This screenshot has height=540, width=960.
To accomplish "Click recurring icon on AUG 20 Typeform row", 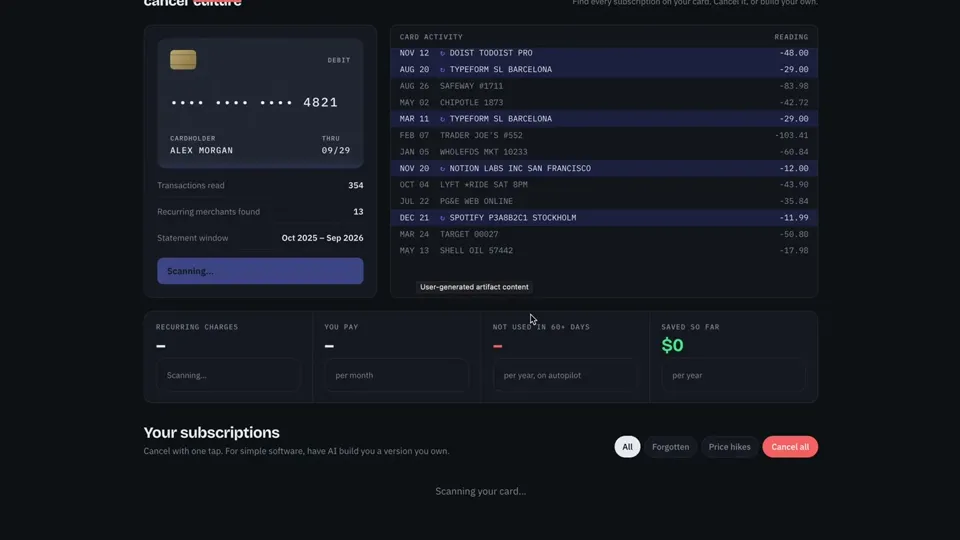I will 443,70.
